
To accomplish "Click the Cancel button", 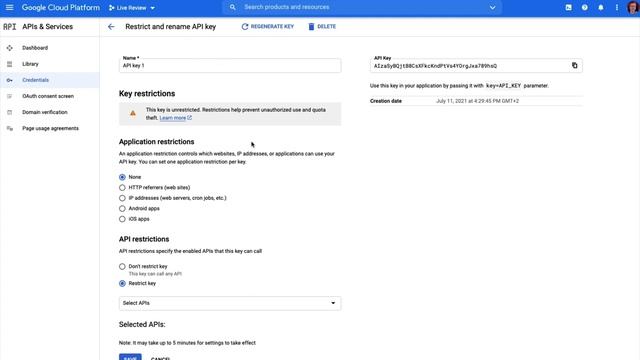I will click(160, 358).
